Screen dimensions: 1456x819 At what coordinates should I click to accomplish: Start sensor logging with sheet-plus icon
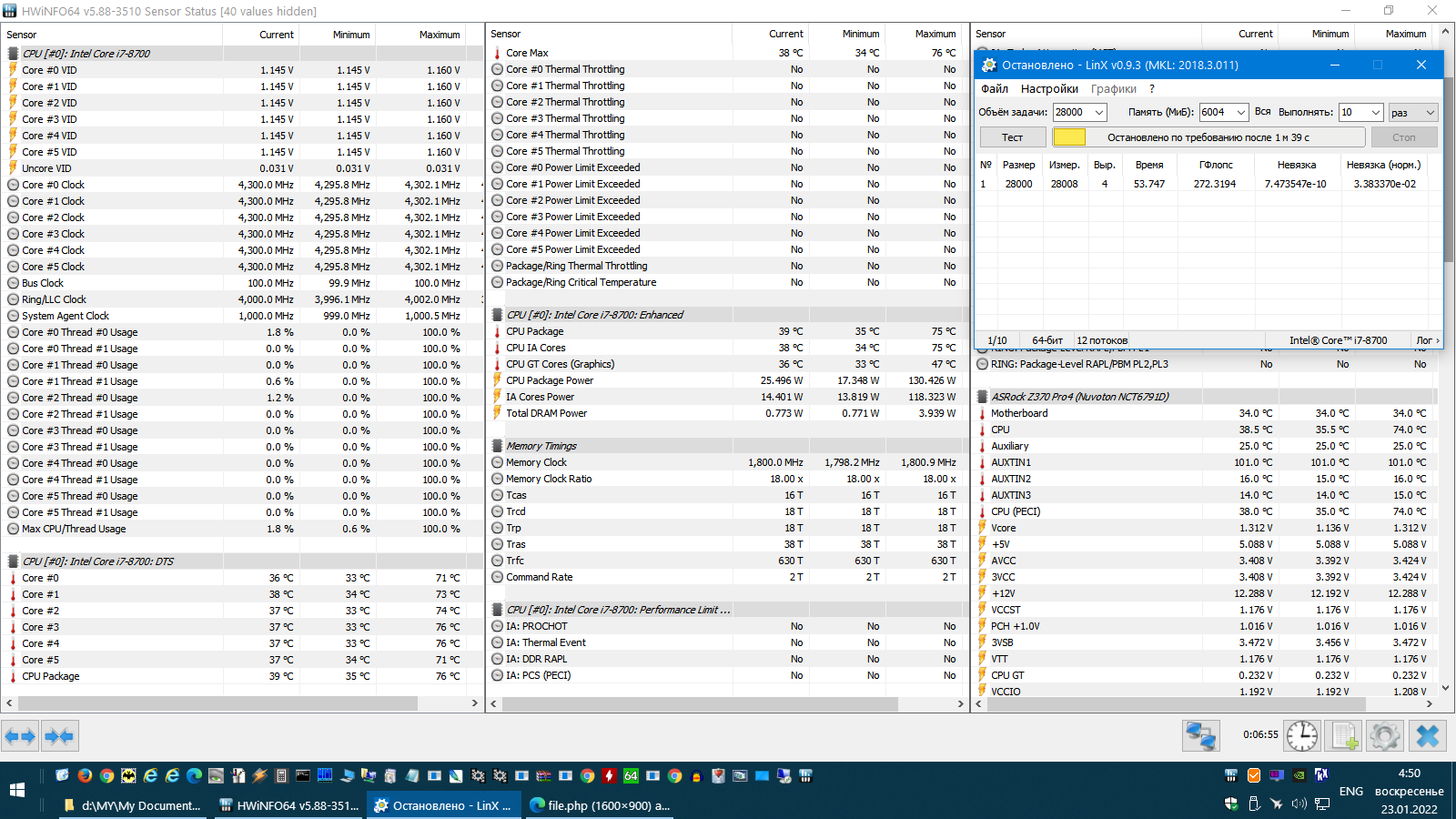[x=1344, y=735]
